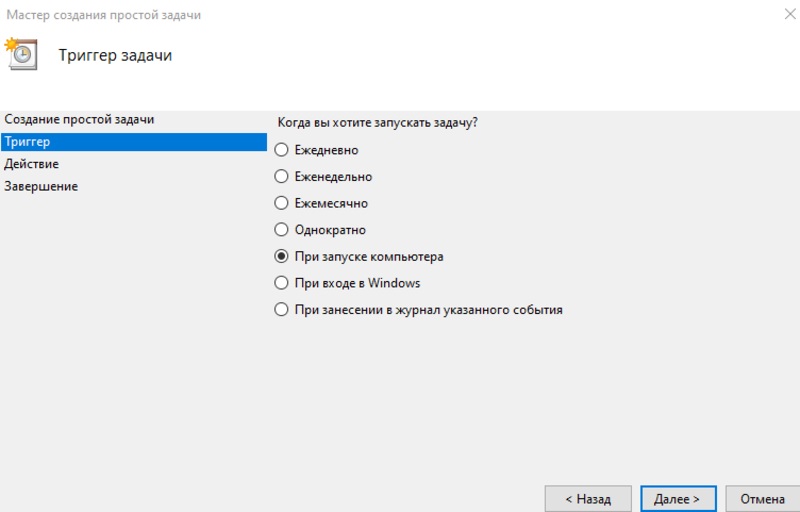The height and width of the screenshot is (512, 800).
Task: Jump to the 'Действие' step
Action: (x=31, y=164)
